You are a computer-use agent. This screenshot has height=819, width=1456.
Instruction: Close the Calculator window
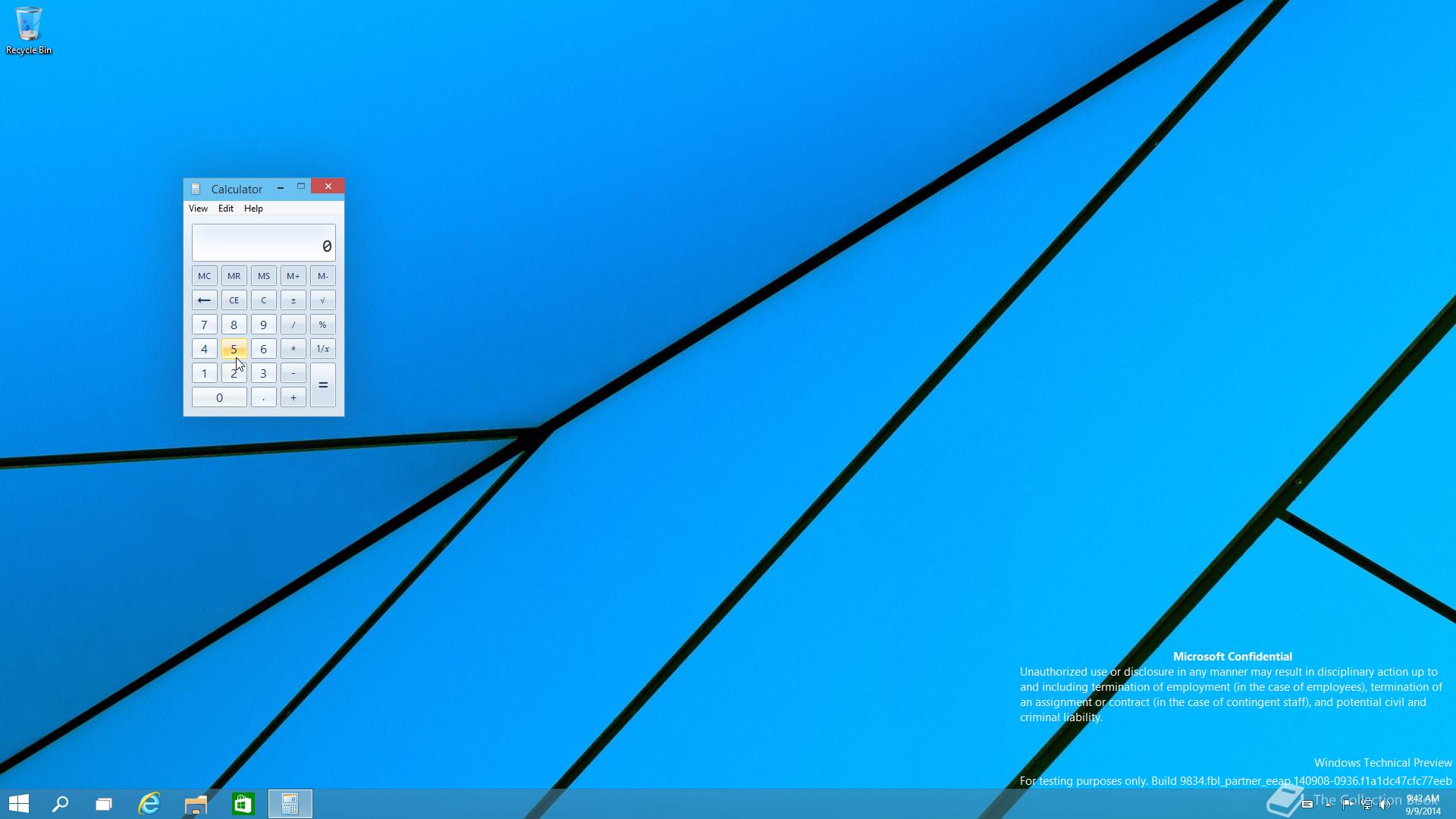[x=328, y=187]
